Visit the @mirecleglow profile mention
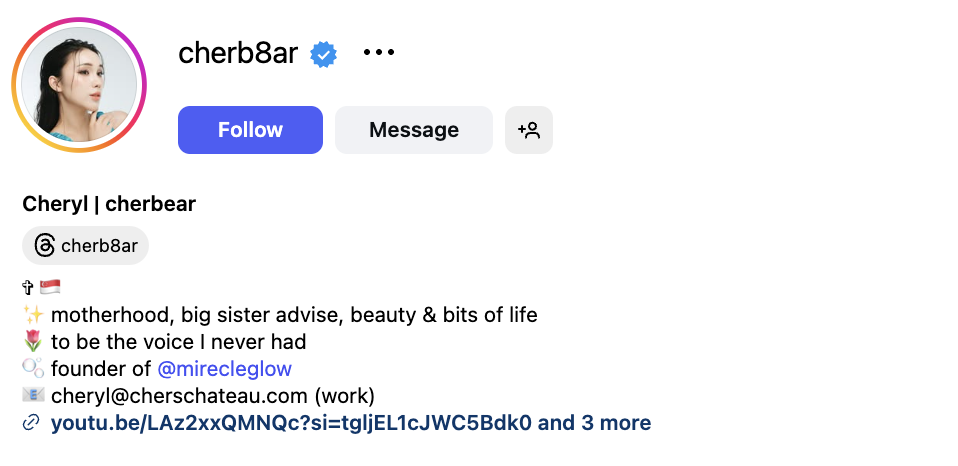958x466 pixels. (225, 369)
